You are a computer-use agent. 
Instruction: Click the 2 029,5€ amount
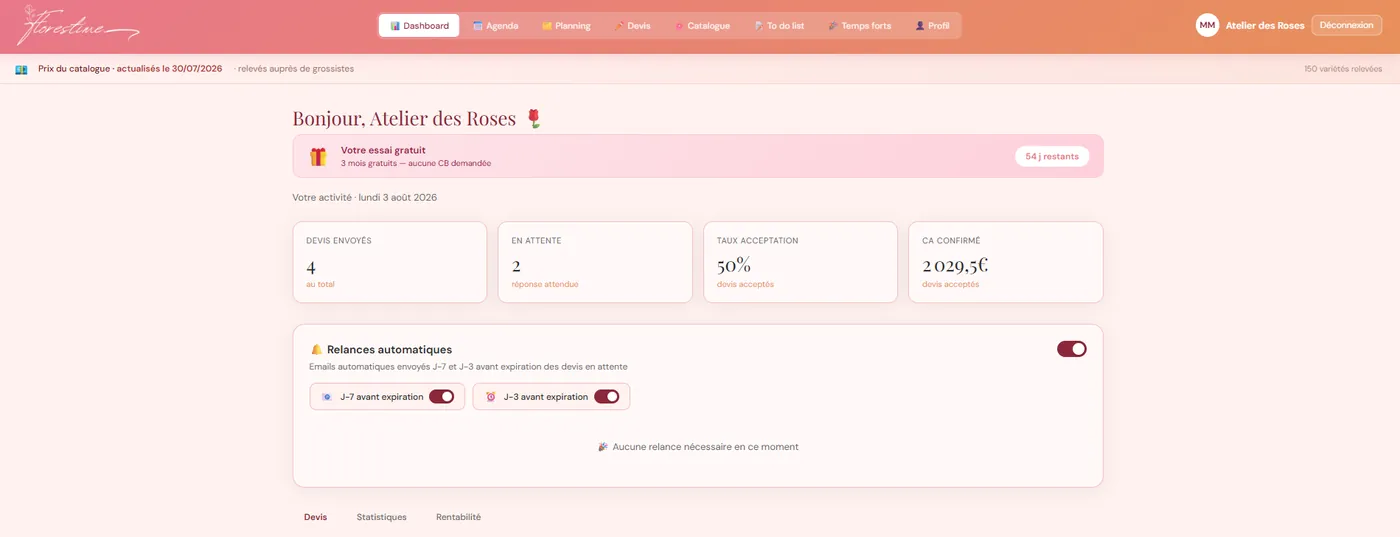(x=955, y=265)
